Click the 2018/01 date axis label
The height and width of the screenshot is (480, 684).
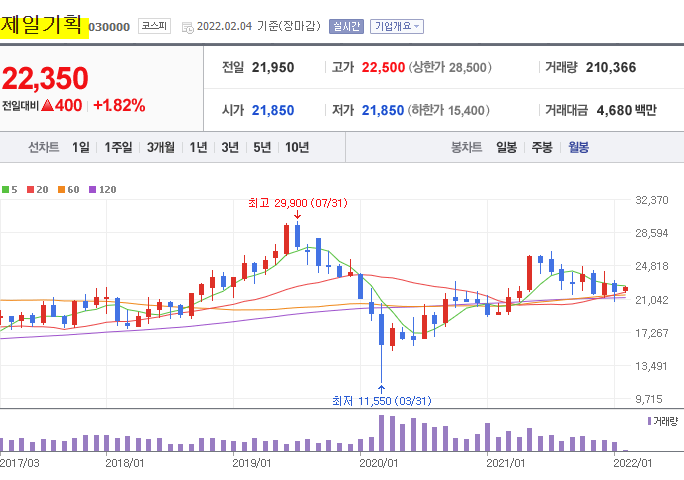[x=125, y=463]
